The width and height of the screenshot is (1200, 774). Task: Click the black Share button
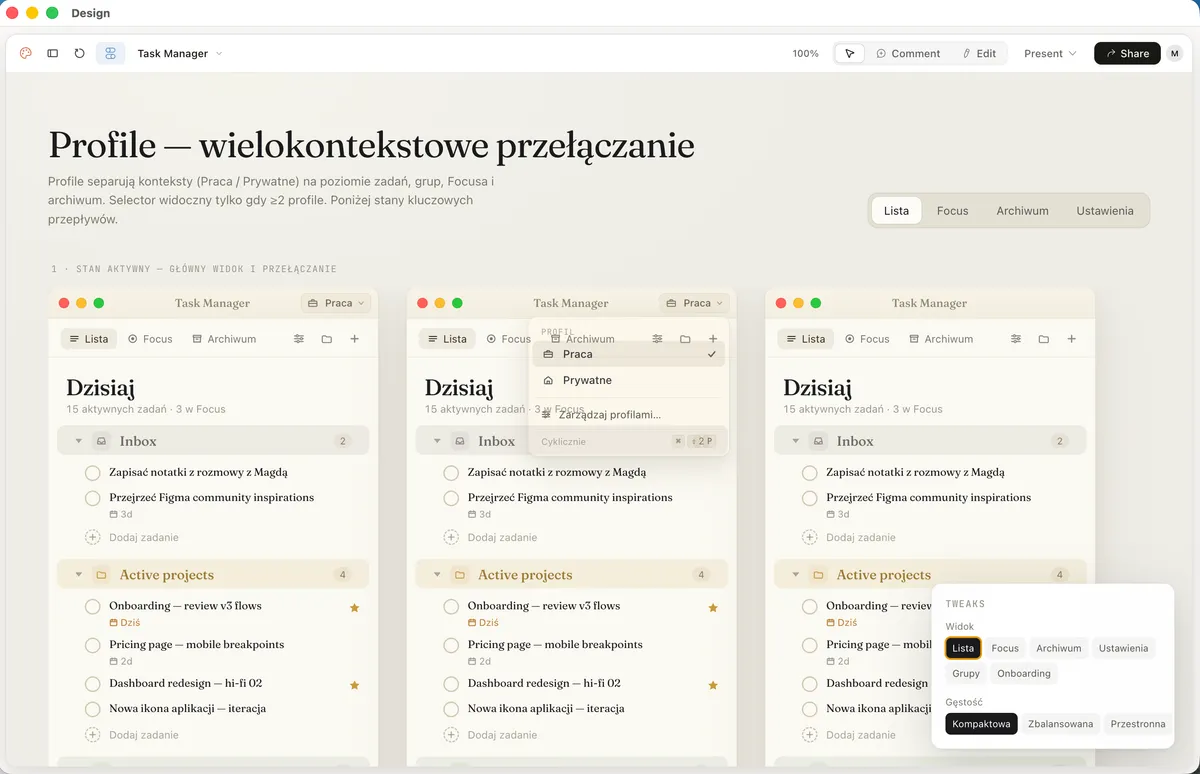coord(1127,53)
